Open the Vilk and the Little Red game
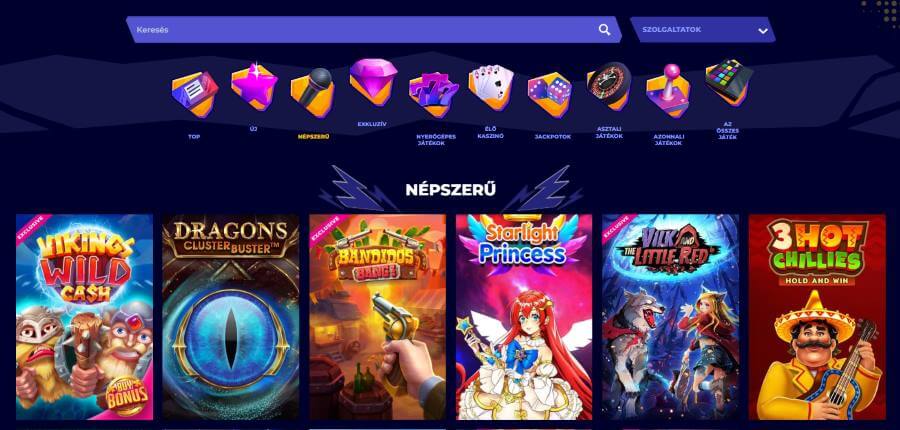This screenshot has height=430, width=900. click(x=670, y=317)
